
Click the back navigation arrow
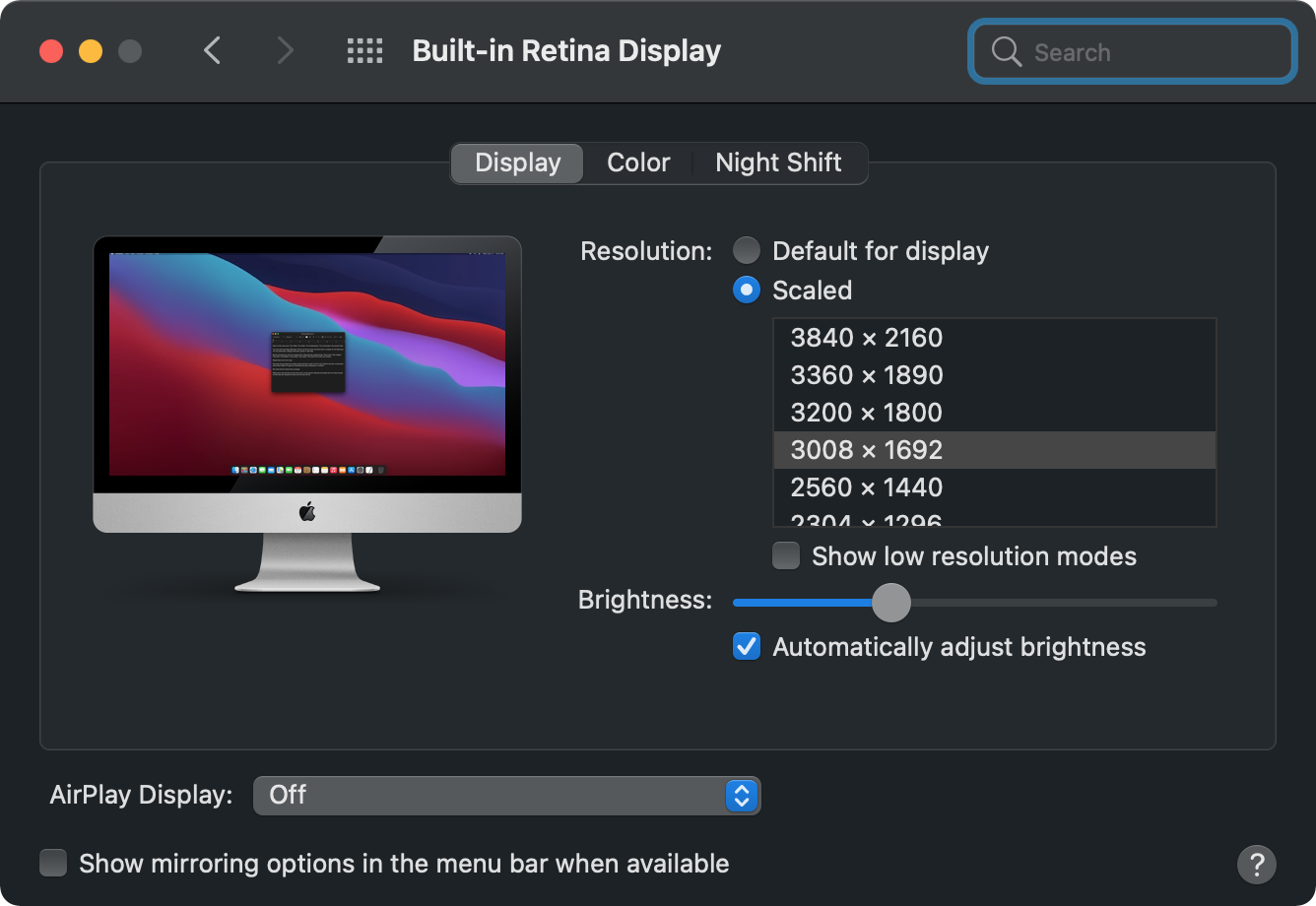click(212, 50)
